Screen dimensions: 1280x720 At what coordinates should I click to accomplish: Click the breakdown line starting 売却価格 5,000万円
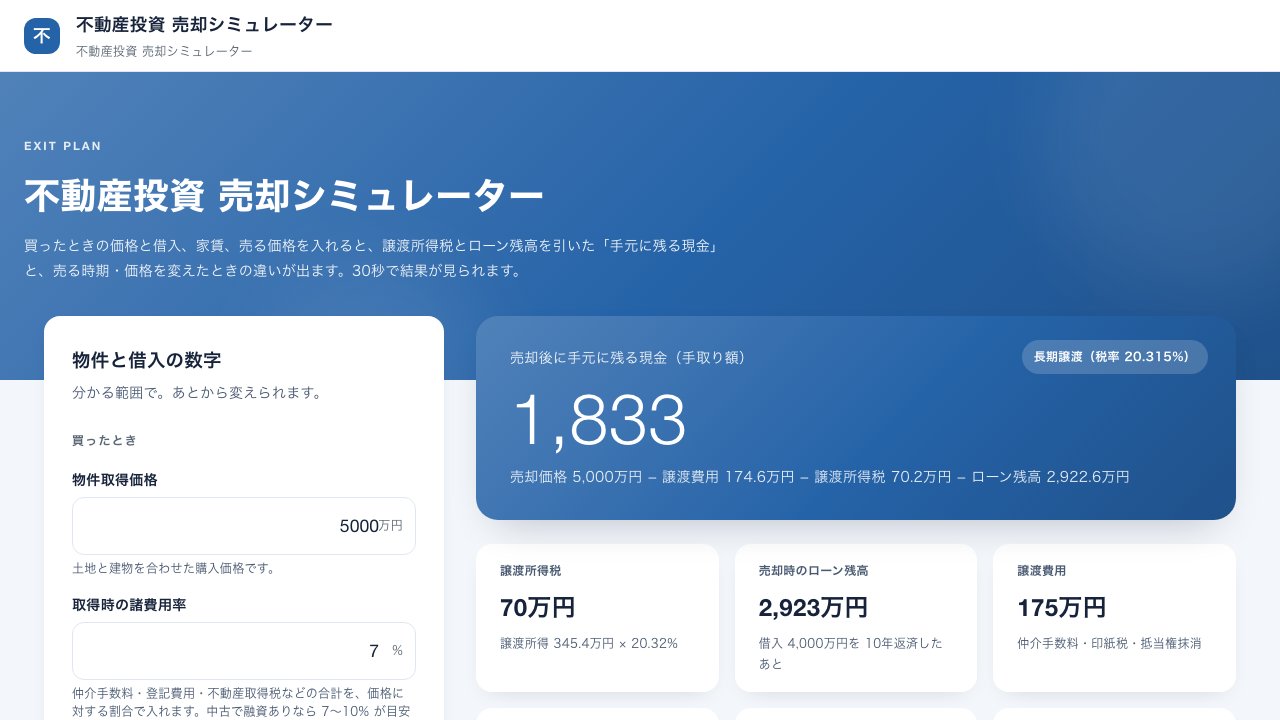point(819,477)
